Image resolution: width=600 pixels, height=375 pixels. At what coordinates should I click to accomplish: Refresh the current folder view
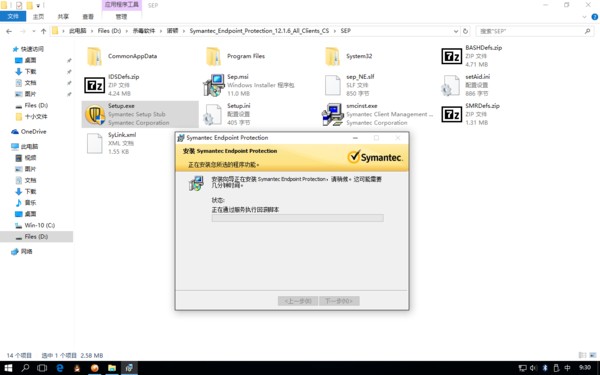click(465, 31)
